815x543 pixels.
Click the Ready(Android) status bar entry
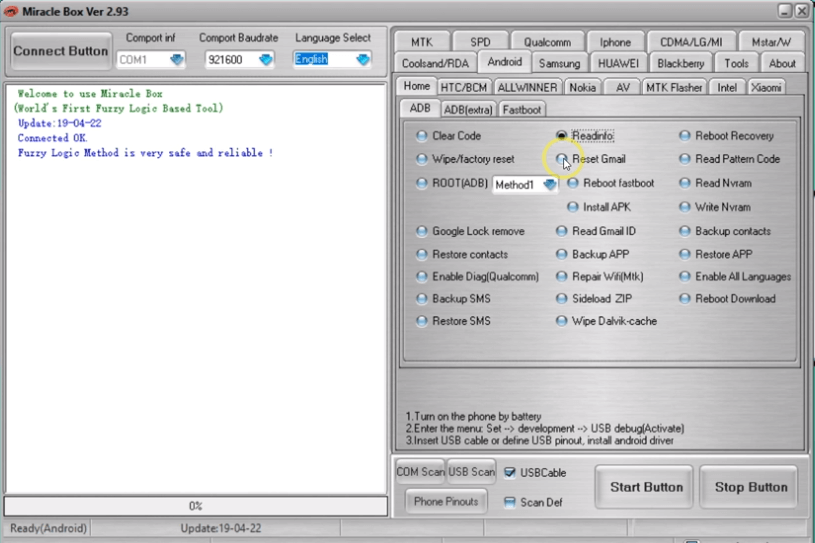[x=48, y=528]
